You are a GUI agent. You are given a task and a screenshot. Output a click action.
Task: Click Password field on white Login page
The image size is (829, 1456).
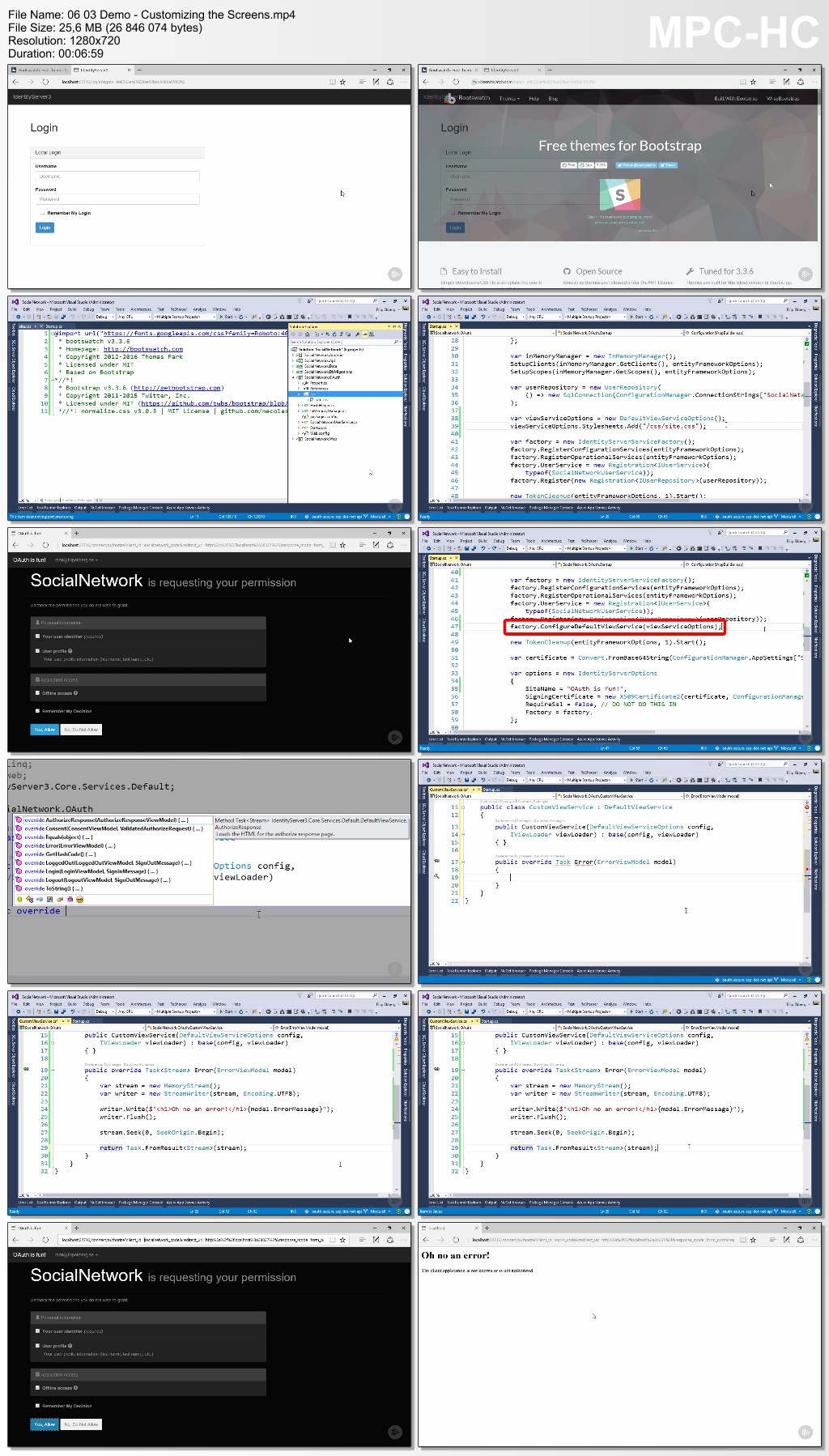click(117, 198)
